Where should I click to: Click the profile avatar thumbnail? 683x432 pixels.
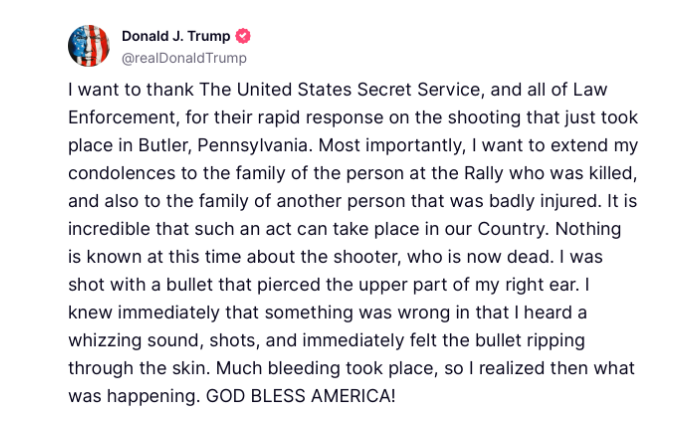click(x=88, y=45)
